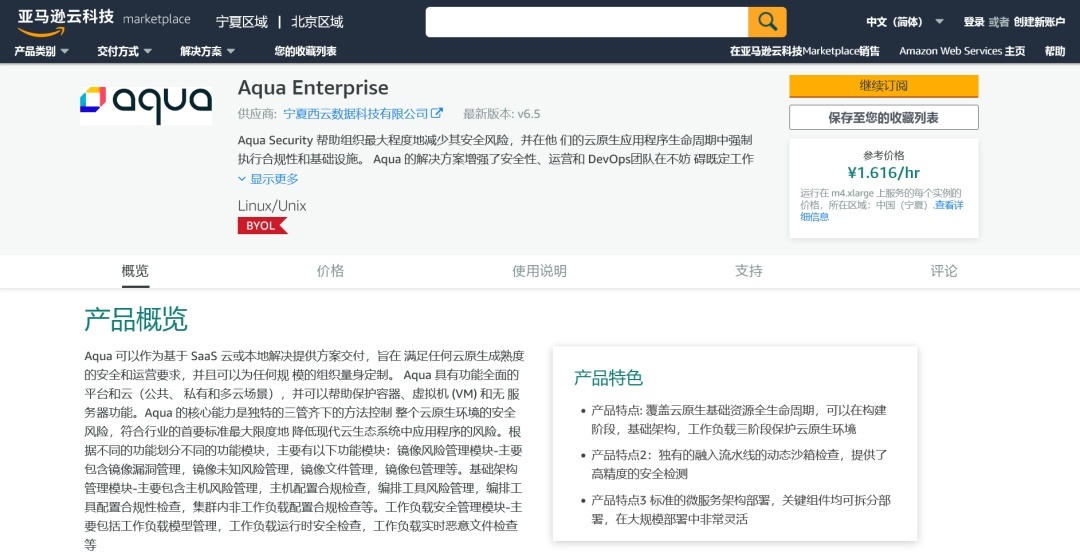Click the 继续订阅 button
Screen dimensions: 1080x553
coord(884,86)
